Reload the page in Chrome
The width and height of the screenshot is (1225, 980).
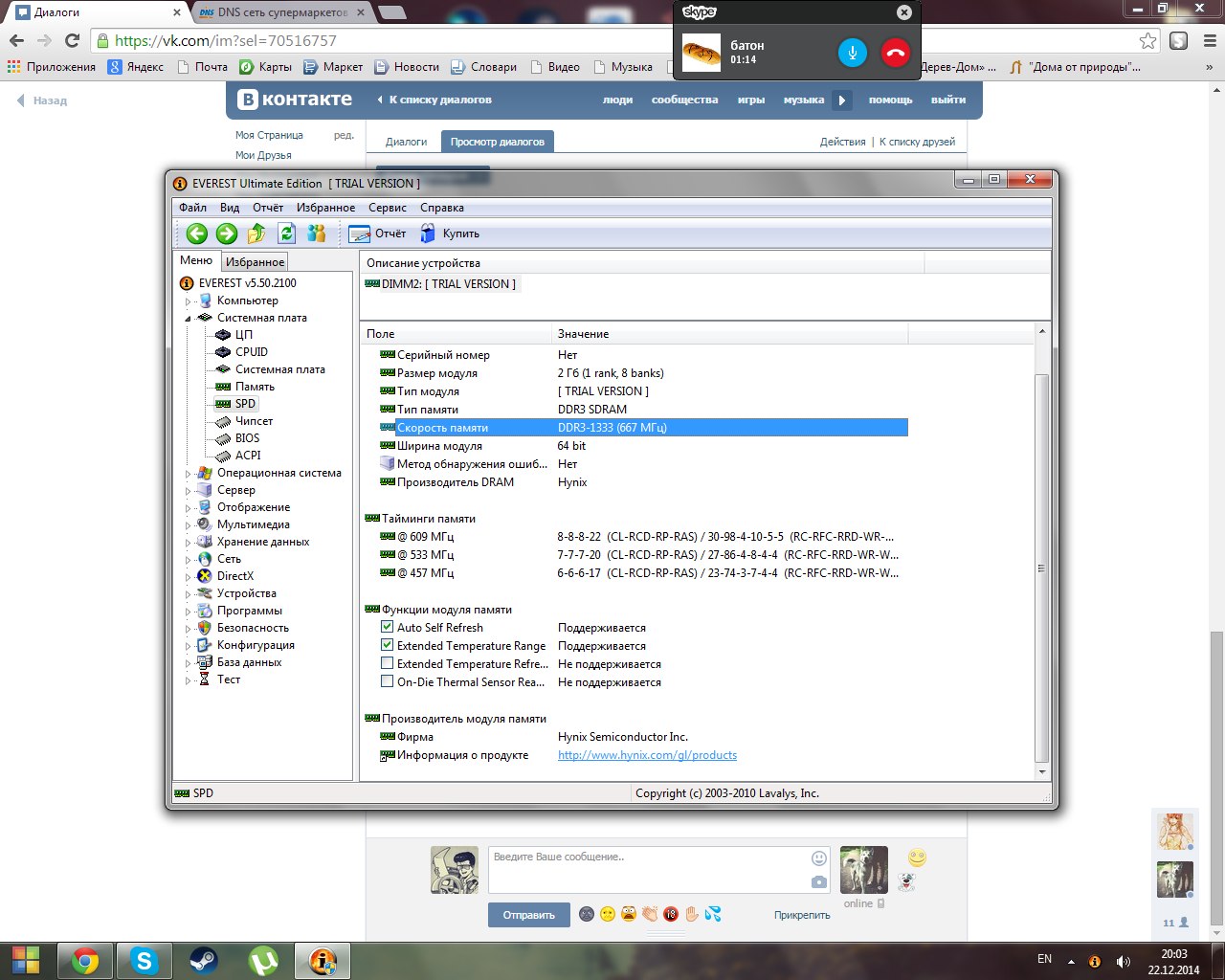(x=72, y=40)
